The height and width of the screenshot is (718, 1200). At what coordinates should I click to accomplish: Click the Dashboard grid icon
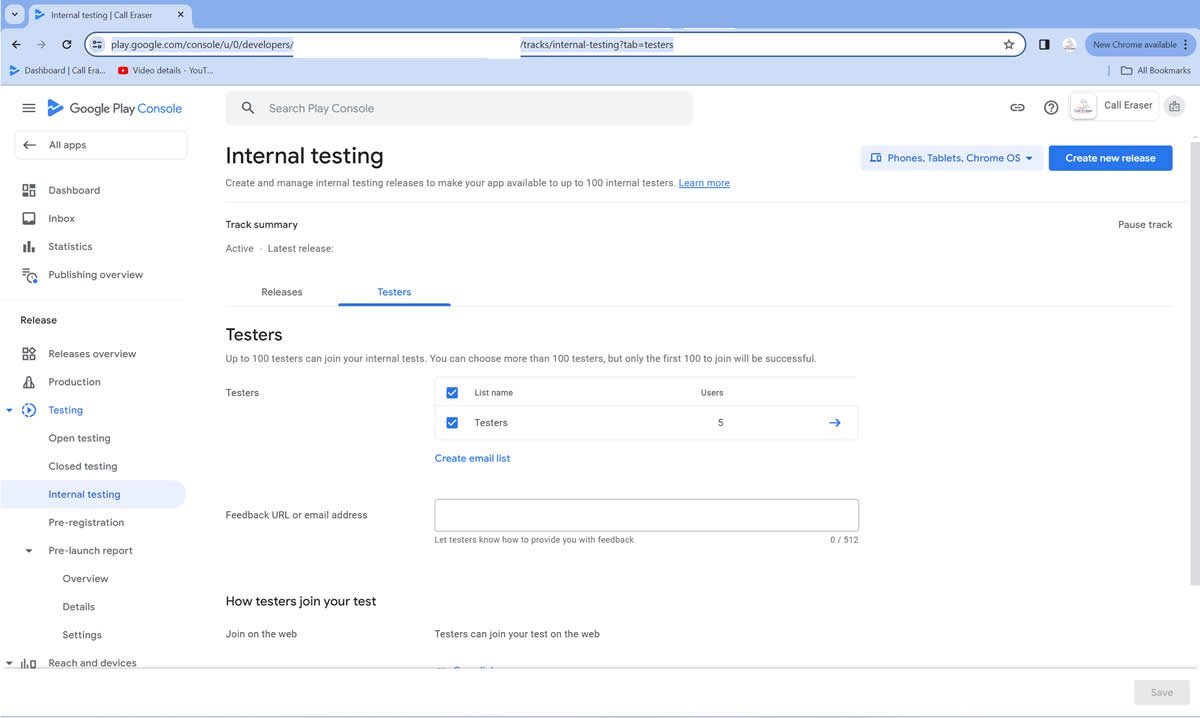pyautogui.click(x=29, y=190)
